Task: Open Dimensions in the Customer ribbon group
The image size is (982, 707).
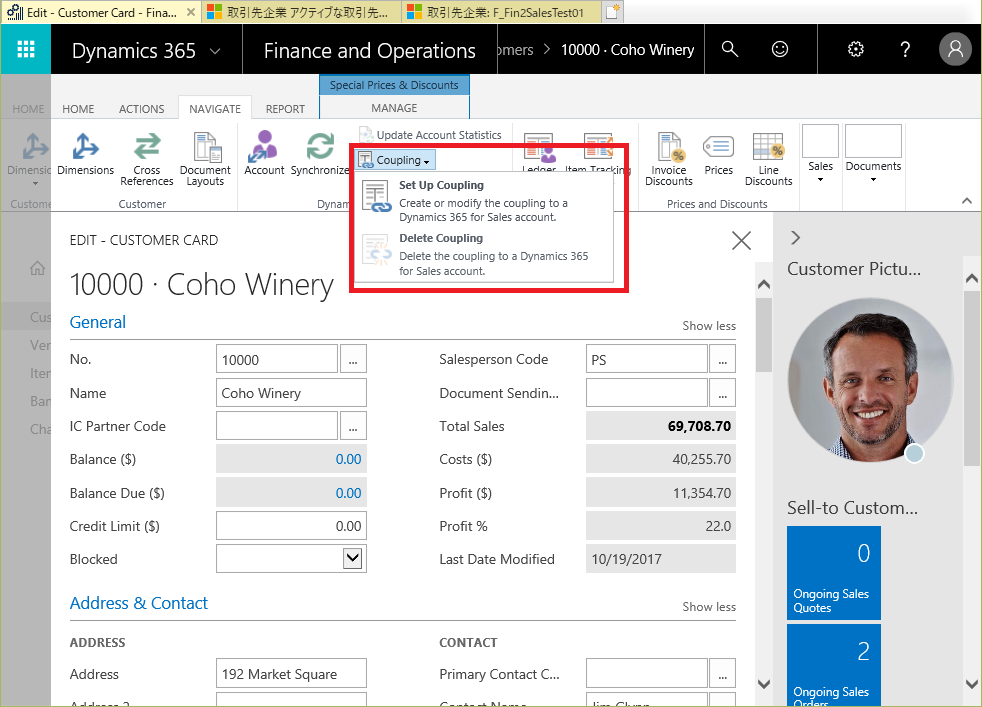Action: [x=86, y=154]
